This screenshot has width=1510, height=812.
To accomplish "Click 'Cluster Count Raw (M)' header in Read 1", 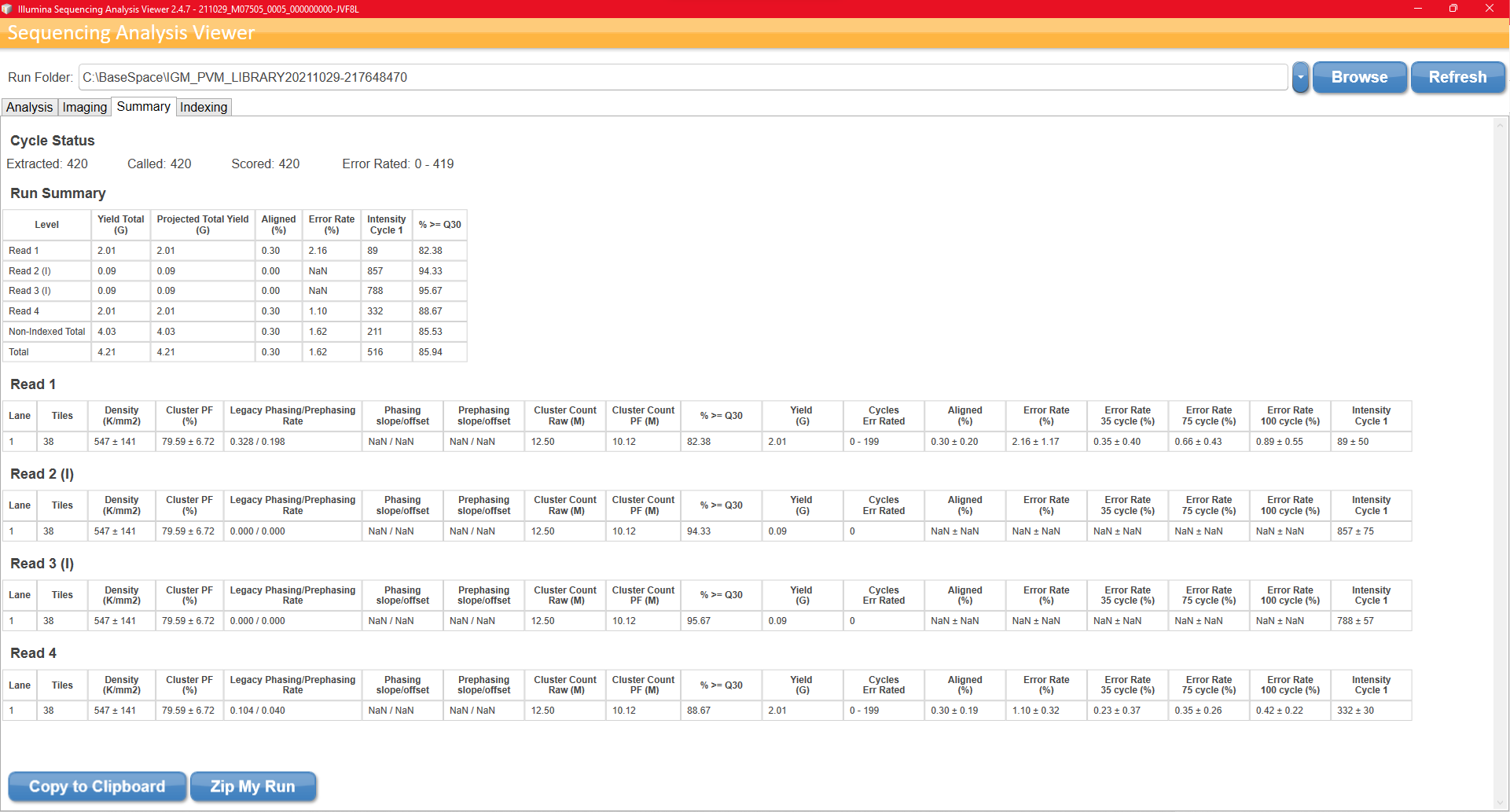I will coord(564,416).
